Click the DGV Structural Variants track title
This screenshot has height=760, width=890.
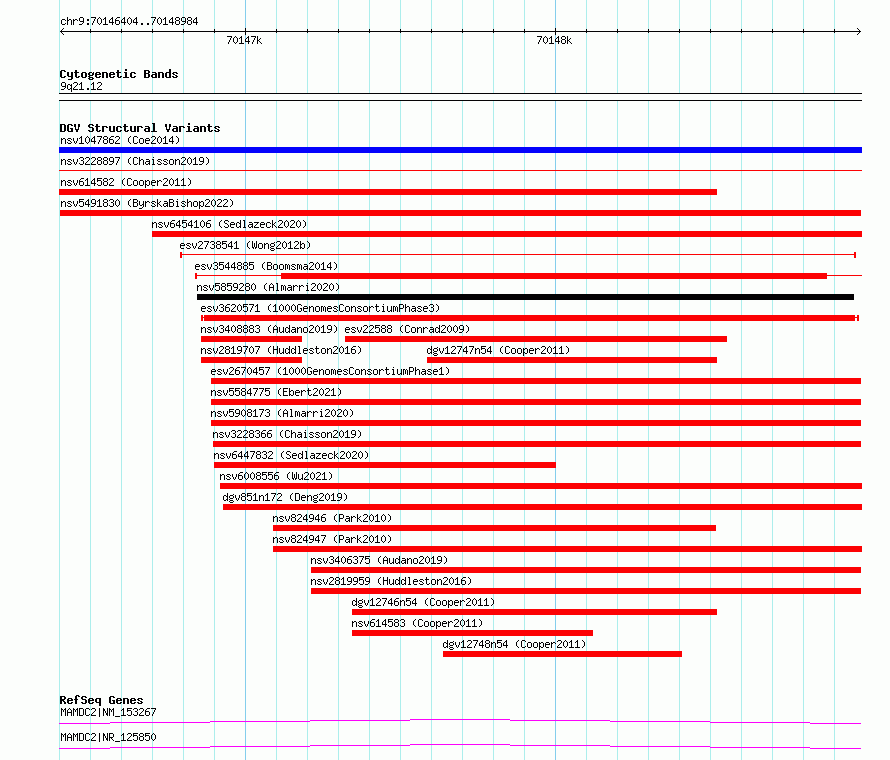(140, 128)
